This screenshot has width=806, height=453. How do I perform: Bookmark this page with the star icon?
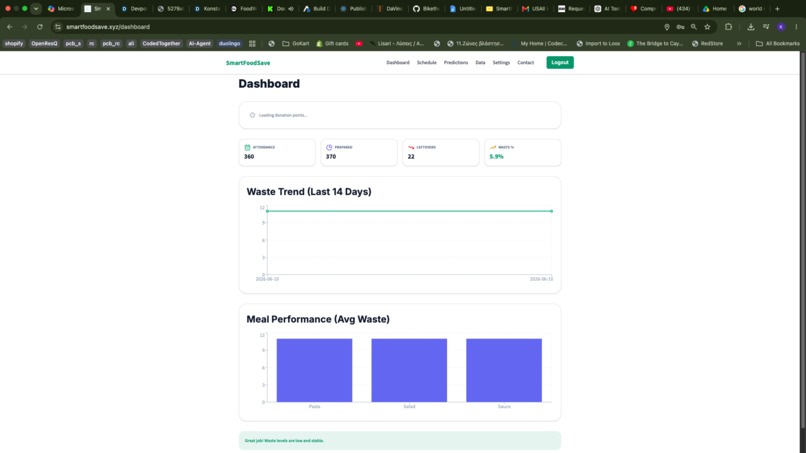707,27
